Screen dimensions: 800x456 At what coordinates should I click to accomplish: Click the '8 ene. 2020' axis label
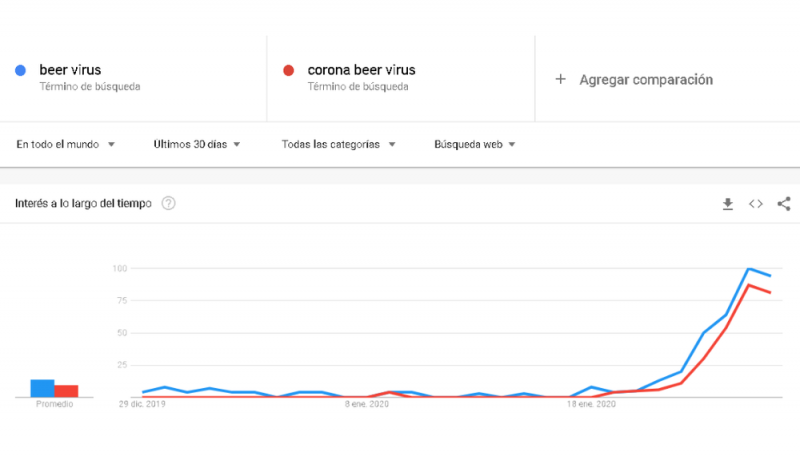pos(366,405)
